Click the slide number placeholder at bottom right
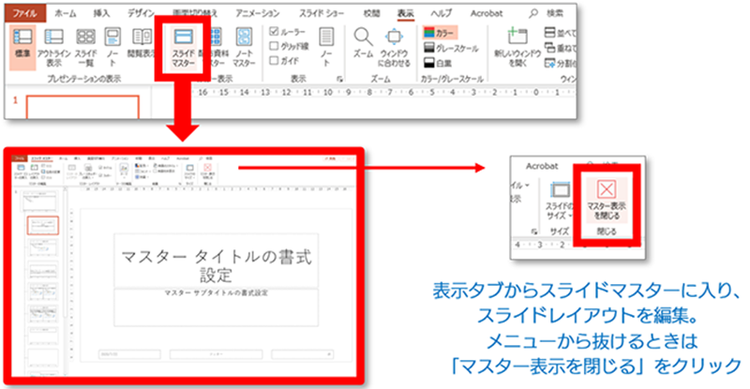The width and height of the screenshot is (750, 389). tap(303, 354)
